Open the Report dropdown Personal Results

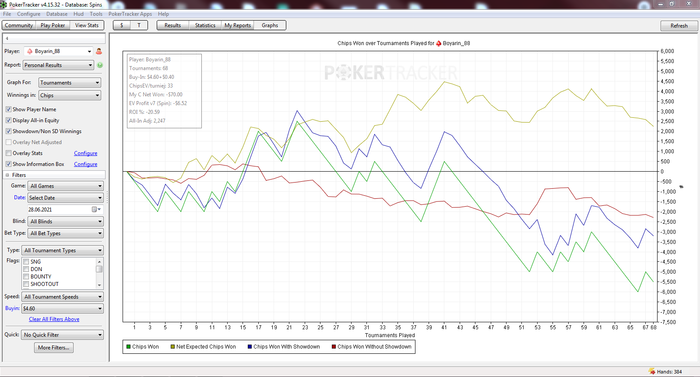coord(58,65)
